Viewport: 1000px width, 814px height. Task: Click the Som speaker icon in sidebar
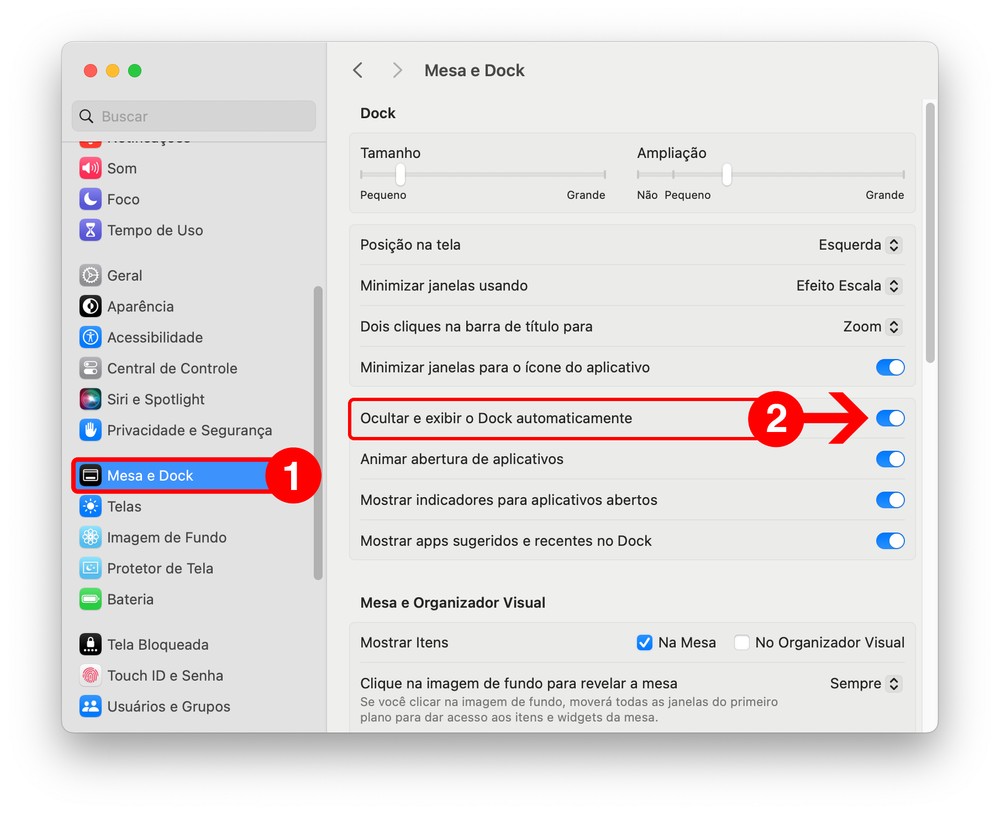(x=90, y=168)
